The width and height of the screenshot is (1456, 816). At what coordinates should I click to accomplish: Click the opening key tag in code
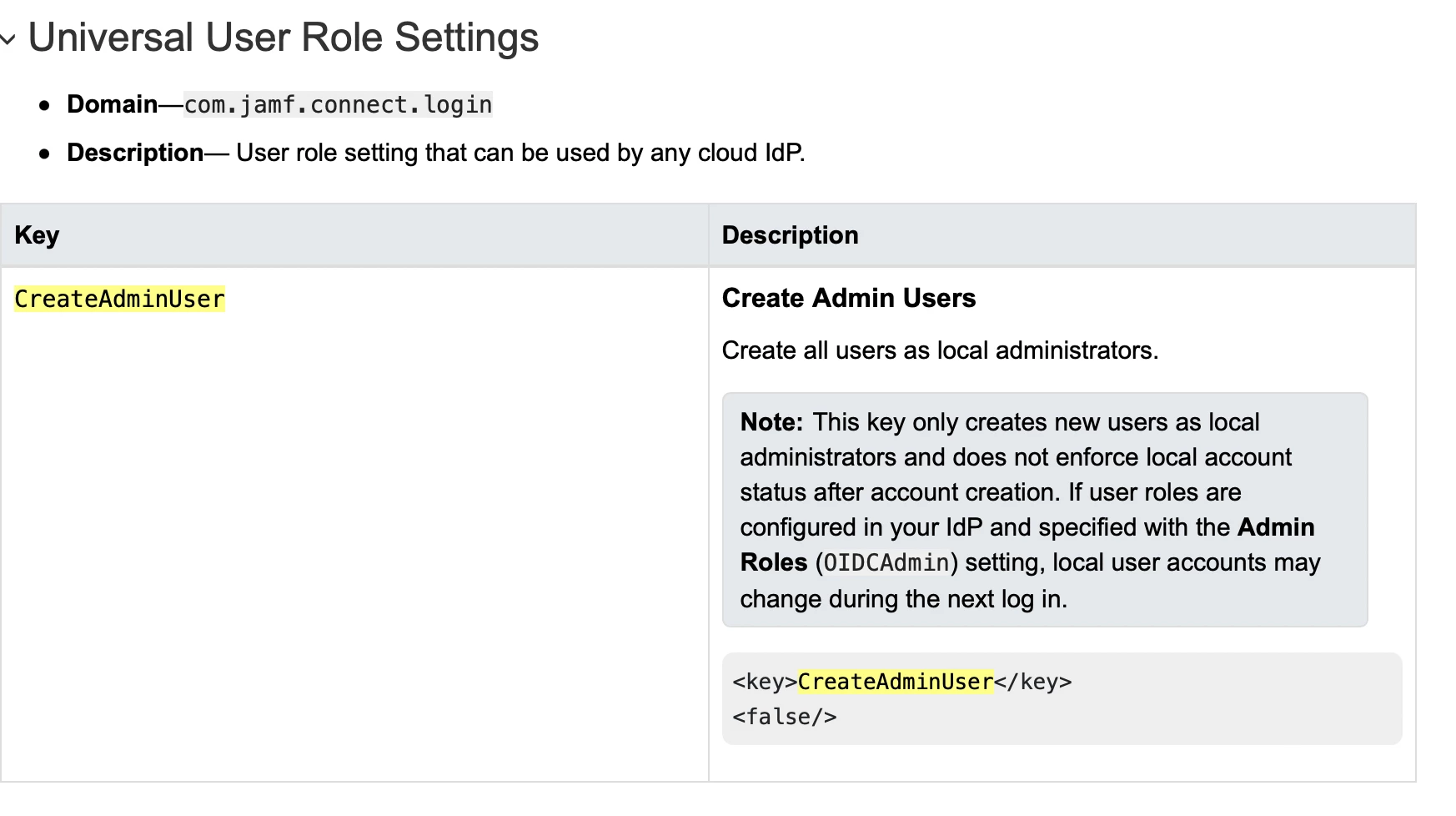tap(765, 682)
